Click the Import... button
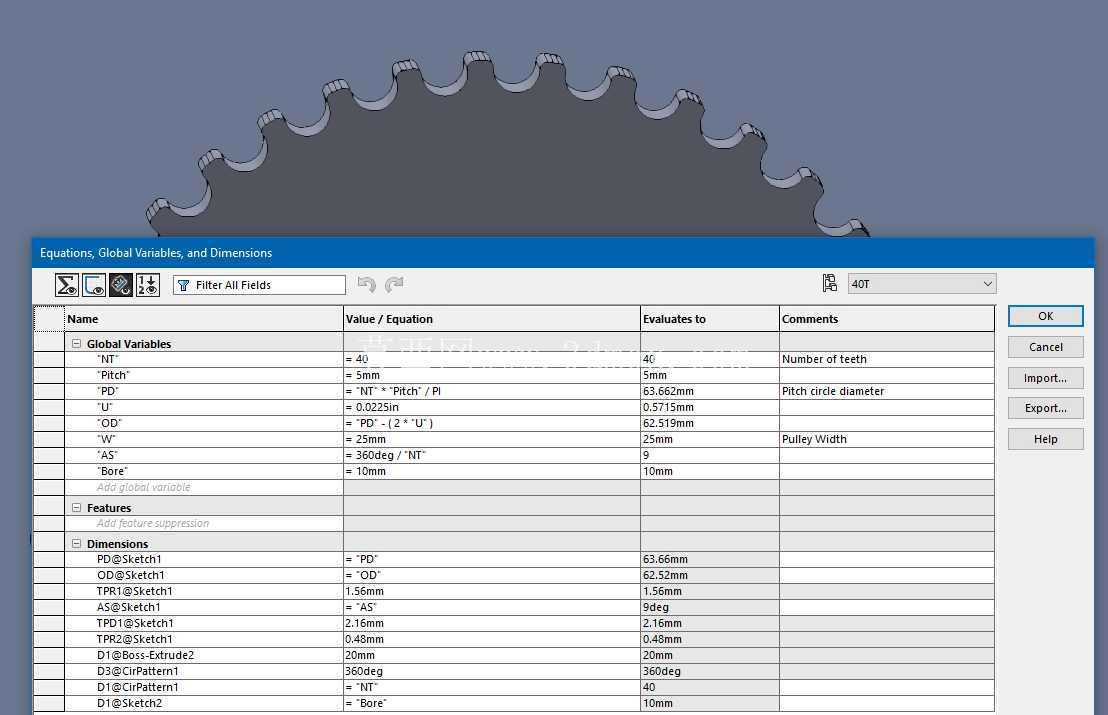1108x715 pixels. pyautogui.click(x=1045, y=378)
